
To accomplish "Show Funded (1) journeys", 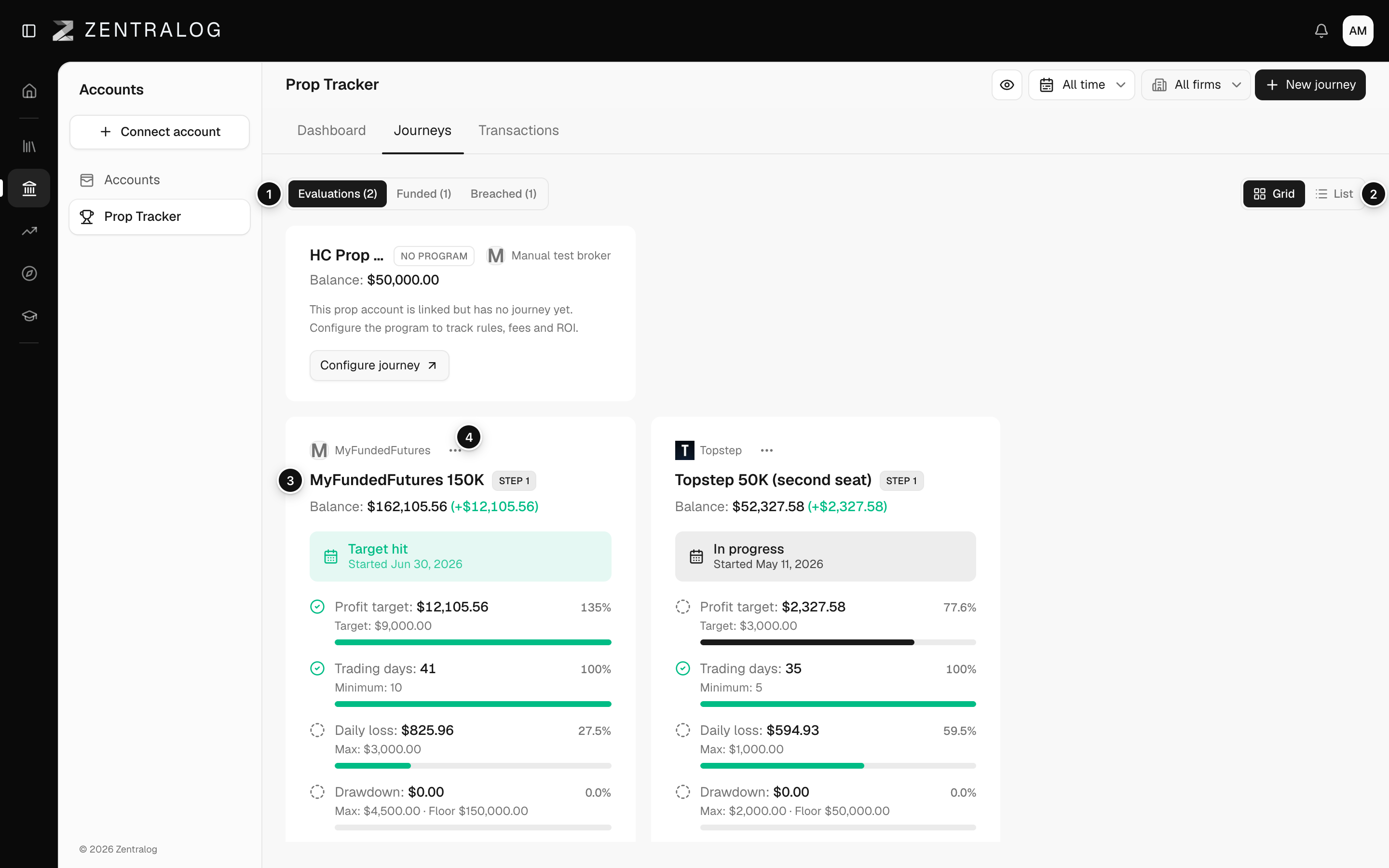I will [423, 194].
